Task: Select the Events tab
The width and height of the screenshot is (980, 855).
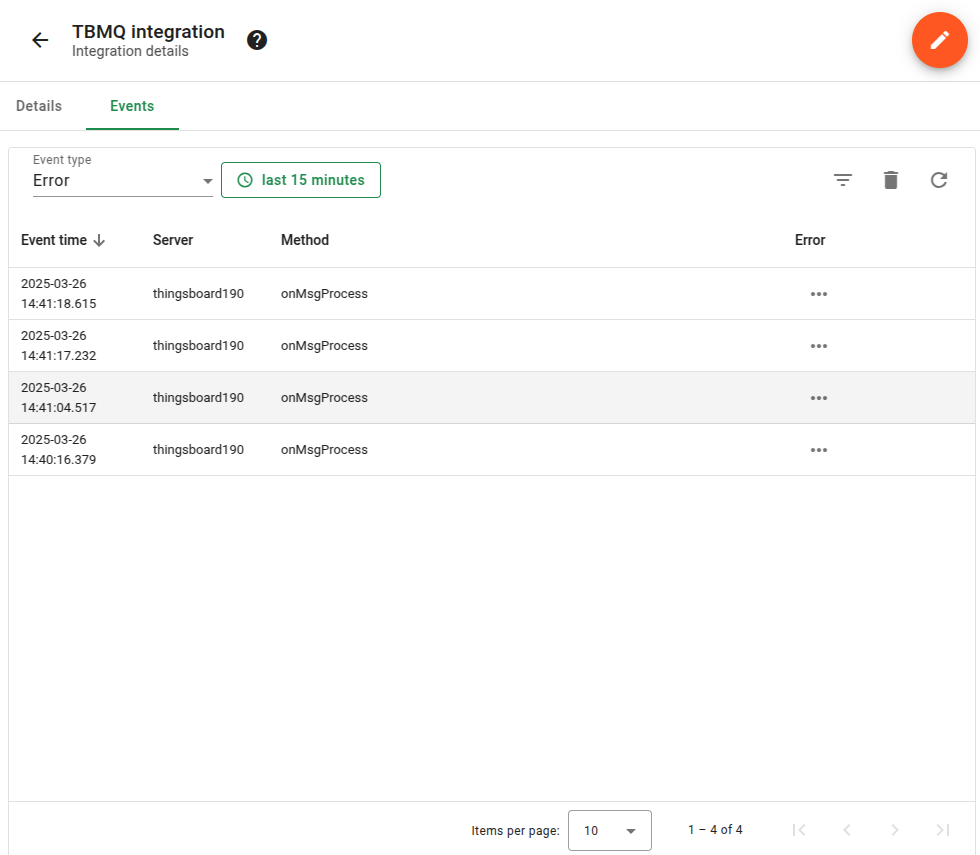Action: (132, 106)
